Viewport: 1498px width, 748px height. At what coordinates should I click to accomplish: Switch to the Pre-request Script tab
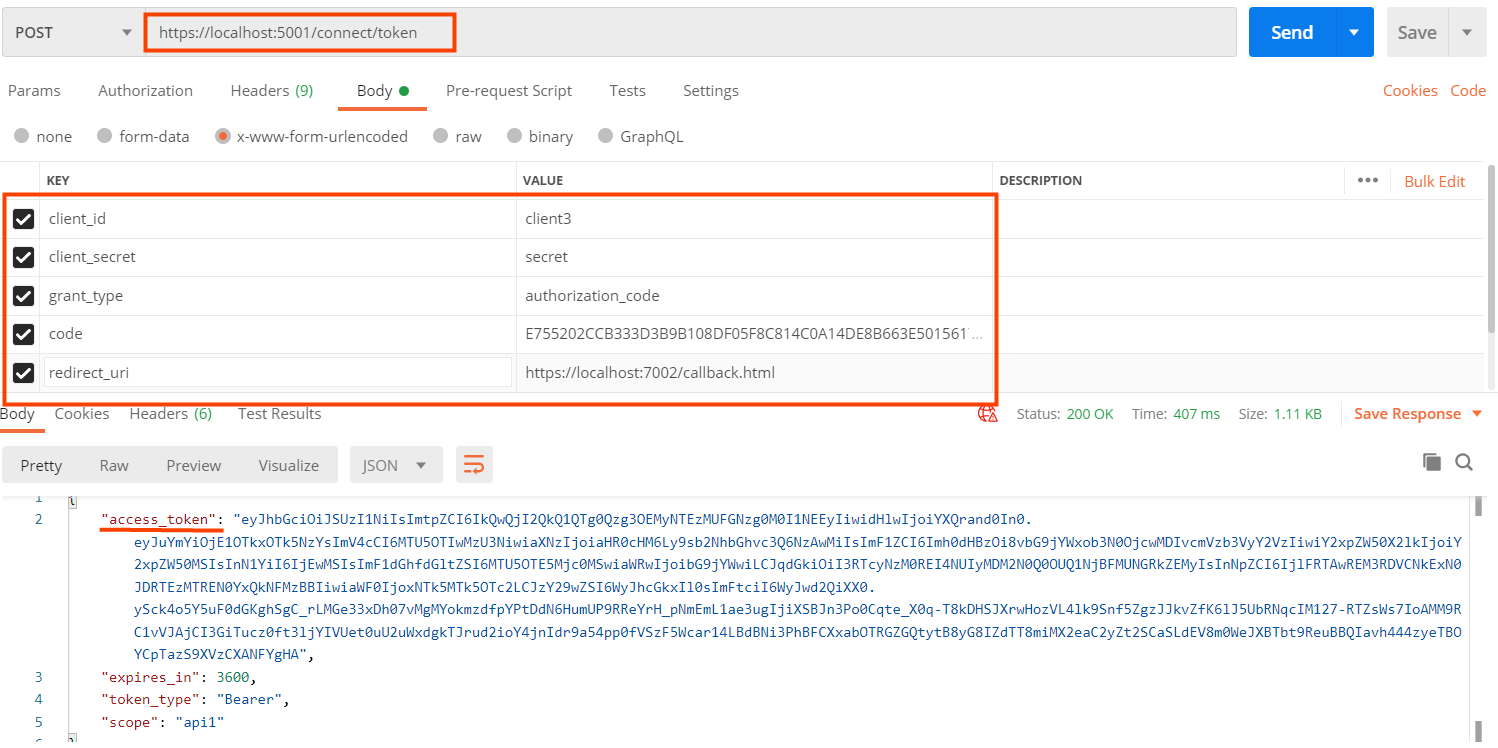click(x=508, y=90)
